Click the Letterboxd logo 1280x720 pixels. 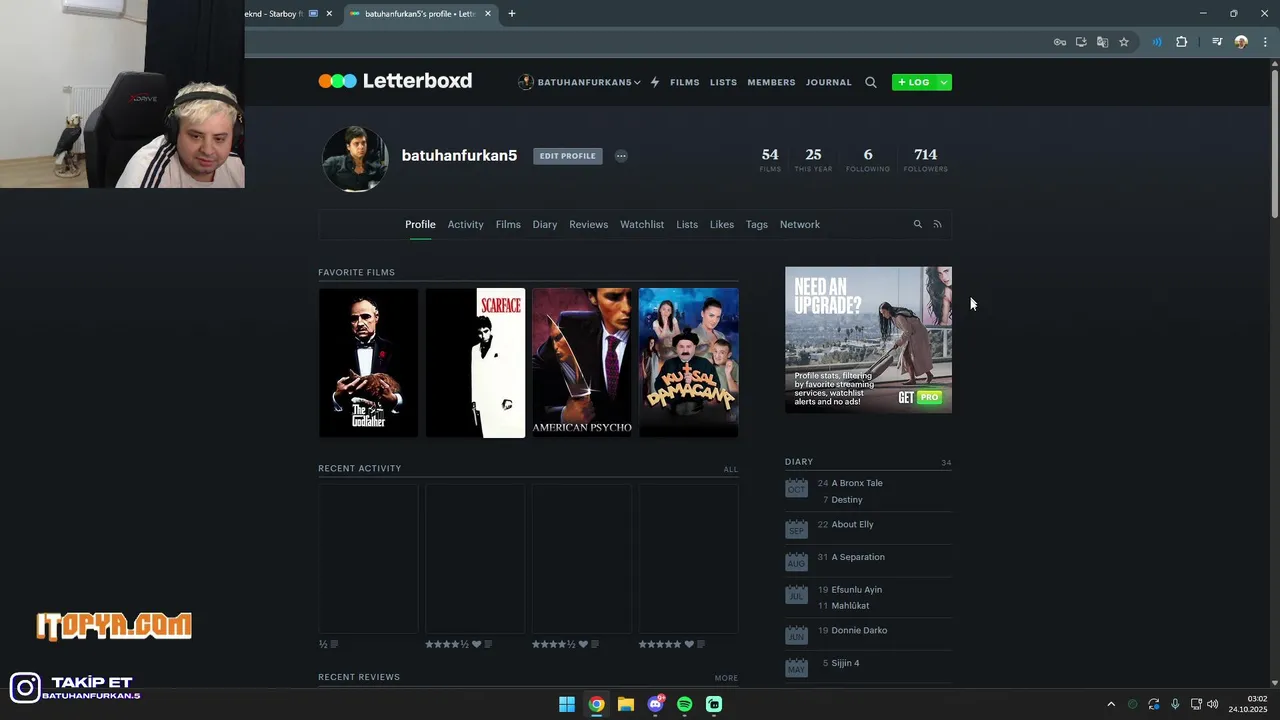pos(395,81)
